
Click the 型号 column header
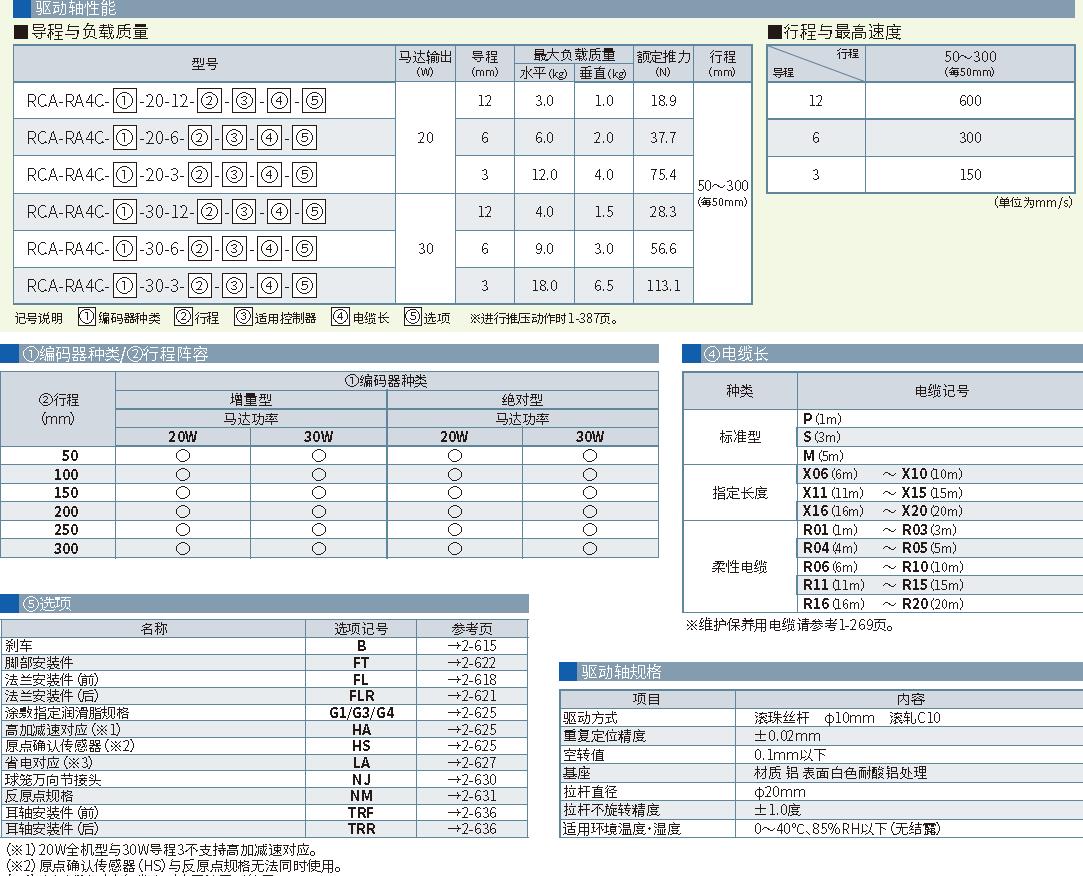click(x=204, y=64)
